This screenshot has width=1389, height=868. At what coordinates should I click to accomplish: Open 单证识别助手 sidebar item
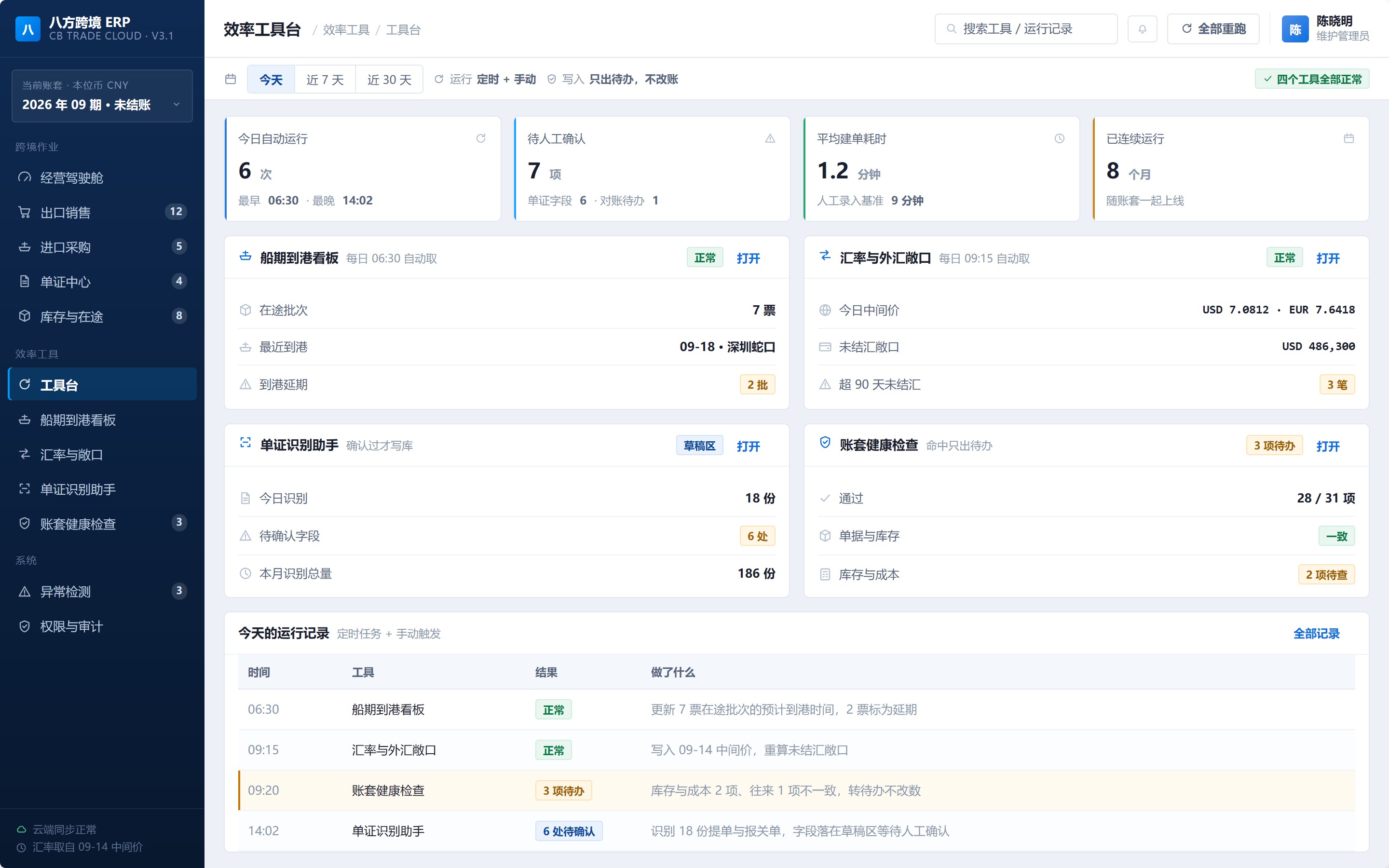[102, 489]
